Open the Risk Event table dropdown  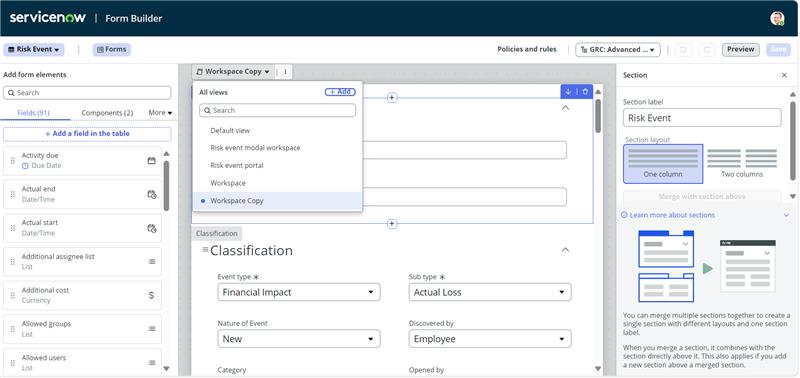[34, 49]
